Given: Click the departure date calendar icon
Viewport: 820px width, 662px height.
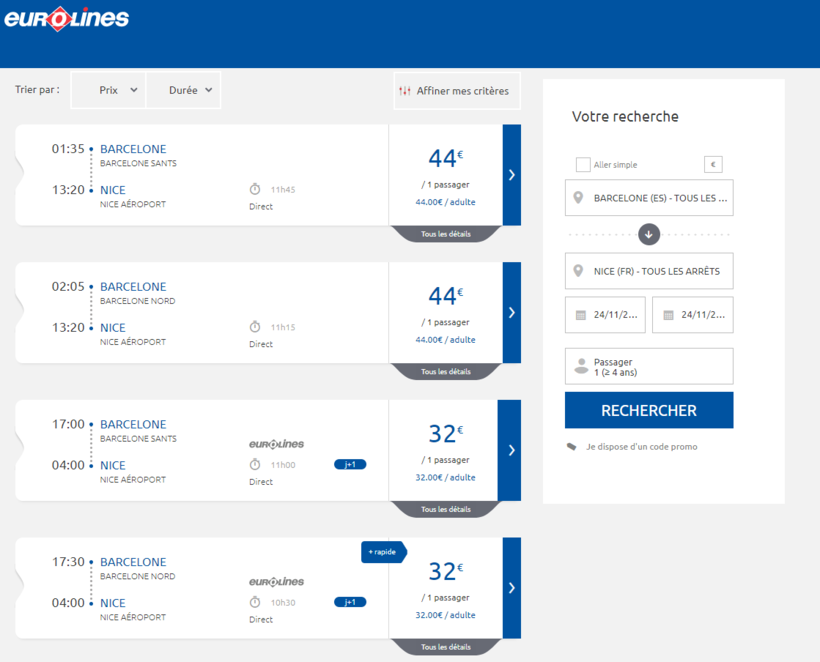Looking at the screenshot, I should click(x=580, y=315).
